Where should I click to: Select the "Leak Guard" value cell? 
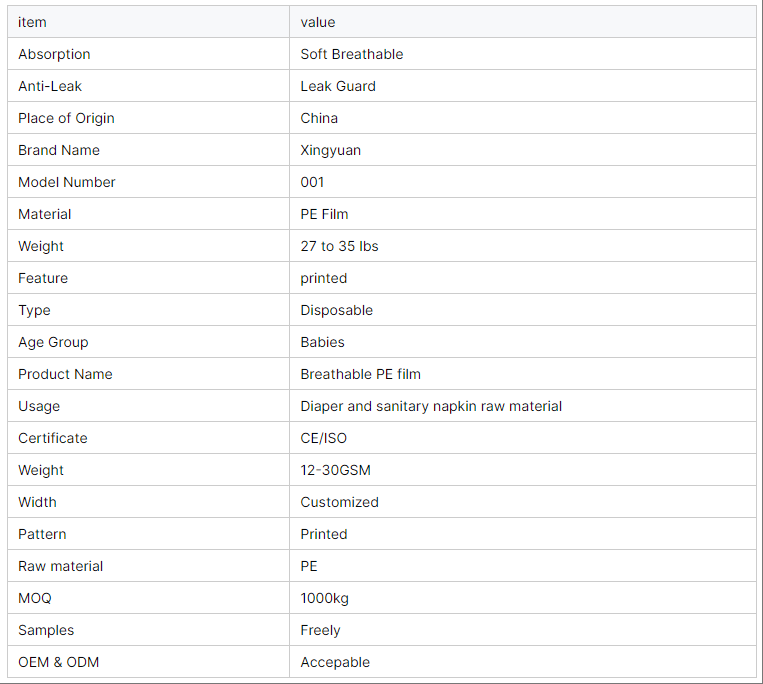[x=338, y=86]
